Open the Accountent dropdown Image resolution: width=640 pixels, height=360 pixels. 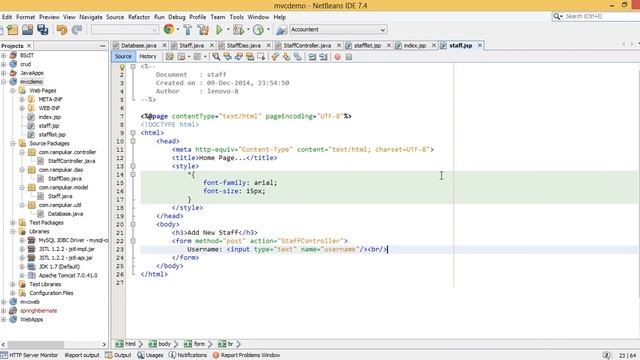338,30
